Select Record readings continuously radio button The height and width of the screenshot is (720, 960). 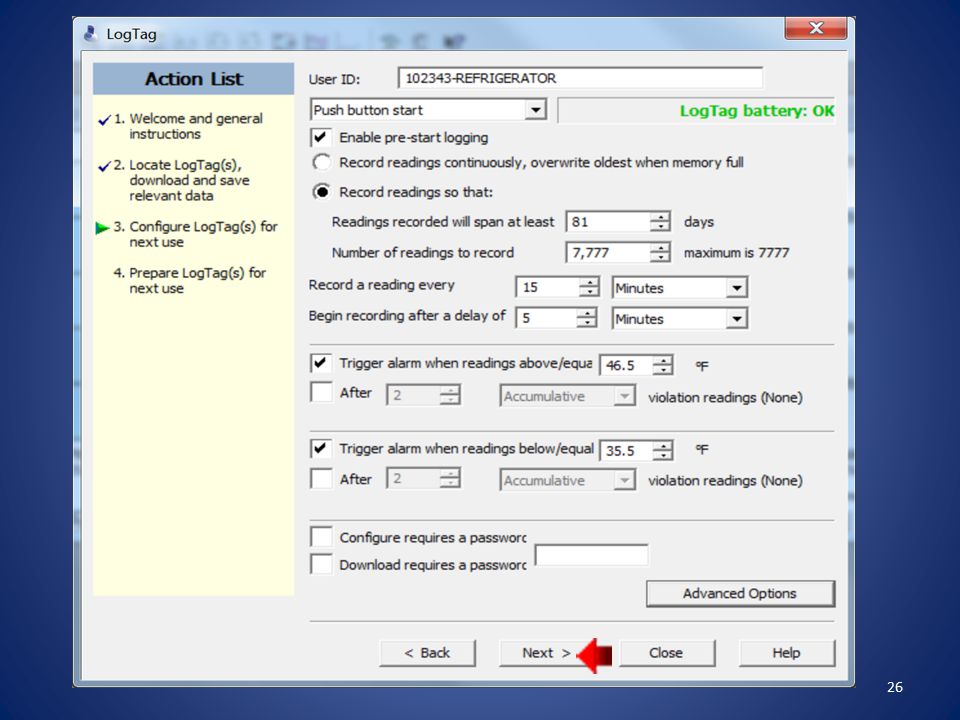click(x=321, y=162)
